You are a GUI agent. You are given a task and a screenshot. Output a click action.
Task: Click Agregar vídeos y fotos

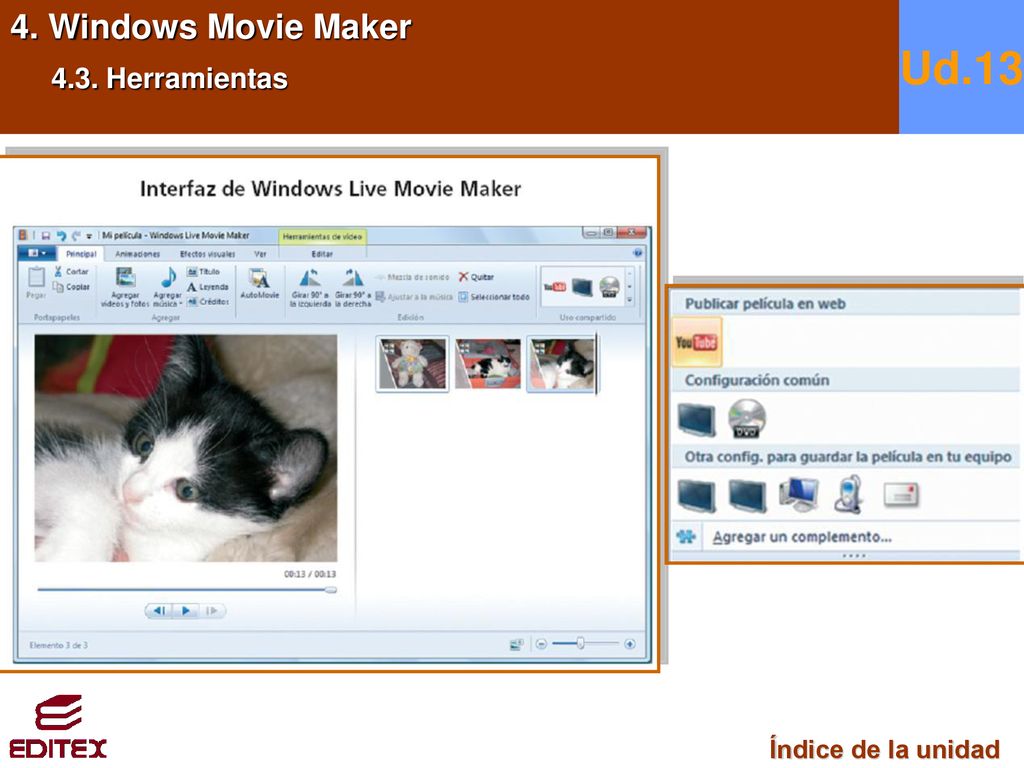click(x=125, y=287)
